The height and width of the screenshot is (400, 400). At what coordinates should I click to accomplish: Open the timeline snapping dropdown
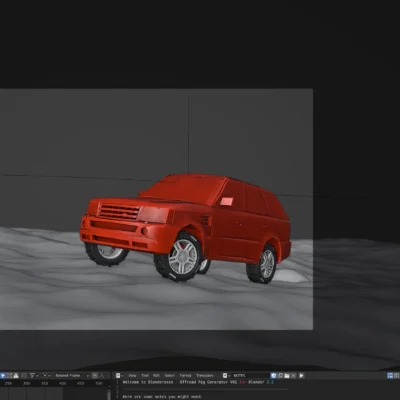47,375
